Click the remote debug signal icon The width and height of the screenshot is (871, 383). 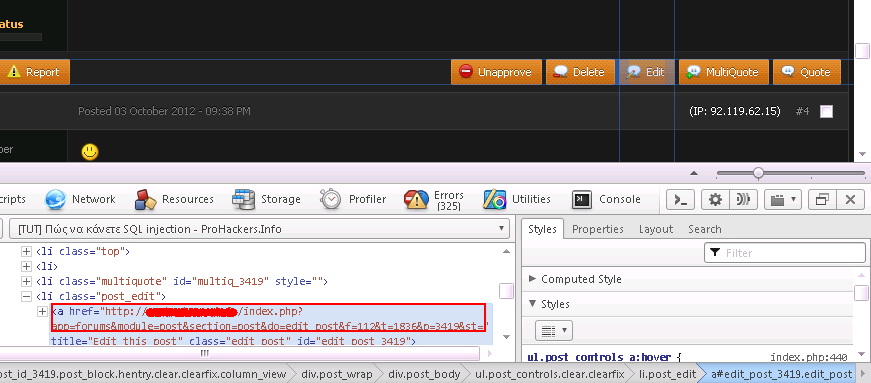(743, 199)
